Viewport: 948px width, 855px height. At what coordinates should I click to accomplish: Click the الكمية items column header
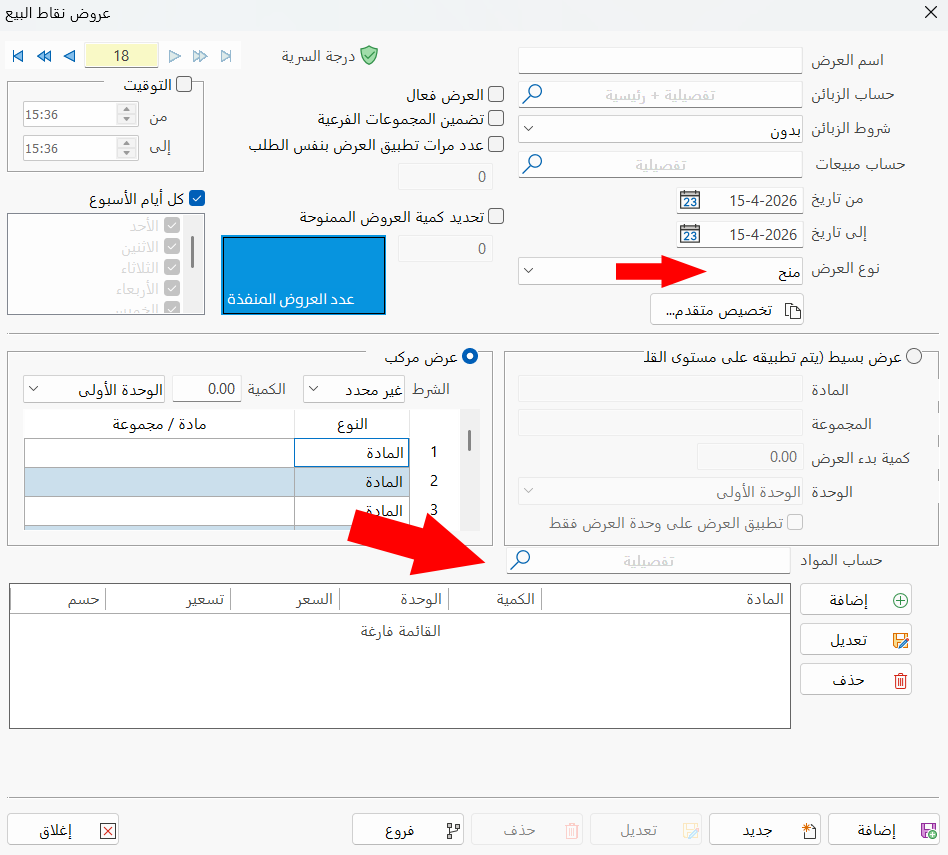(x=495, y=599)
